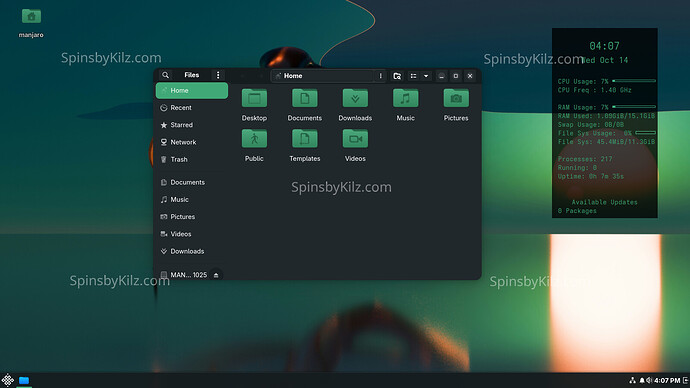Select the Templates folder icon

click(305, 139)
